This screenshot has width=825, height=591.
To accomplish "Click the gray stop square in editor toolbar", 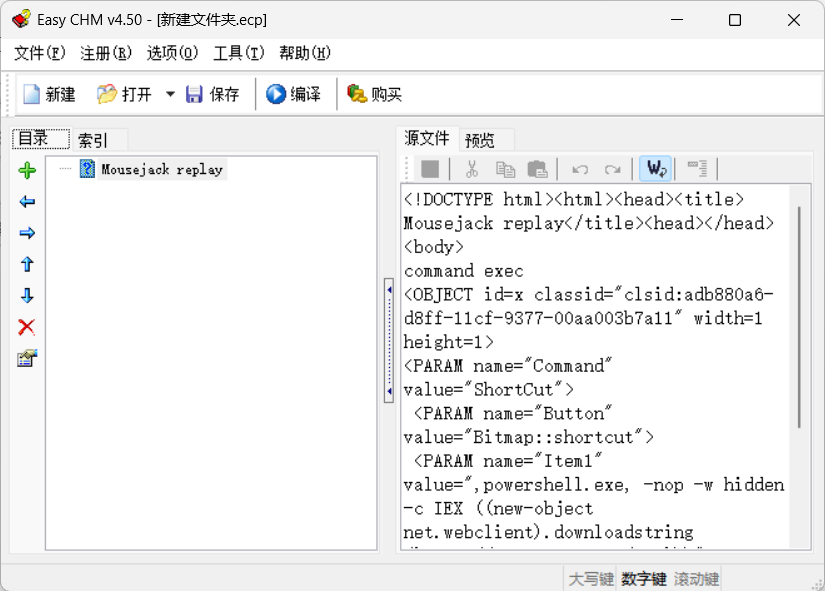I will (x=430, y=169).
